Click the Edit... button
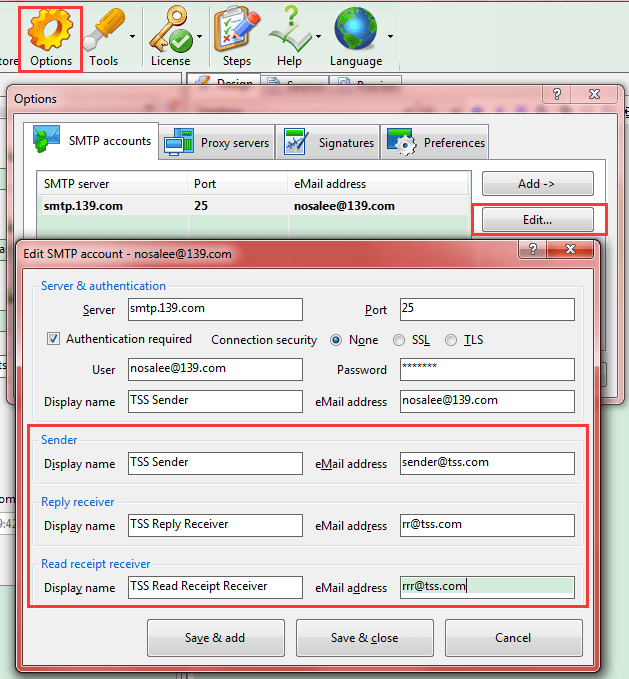 tap(538, 220)
